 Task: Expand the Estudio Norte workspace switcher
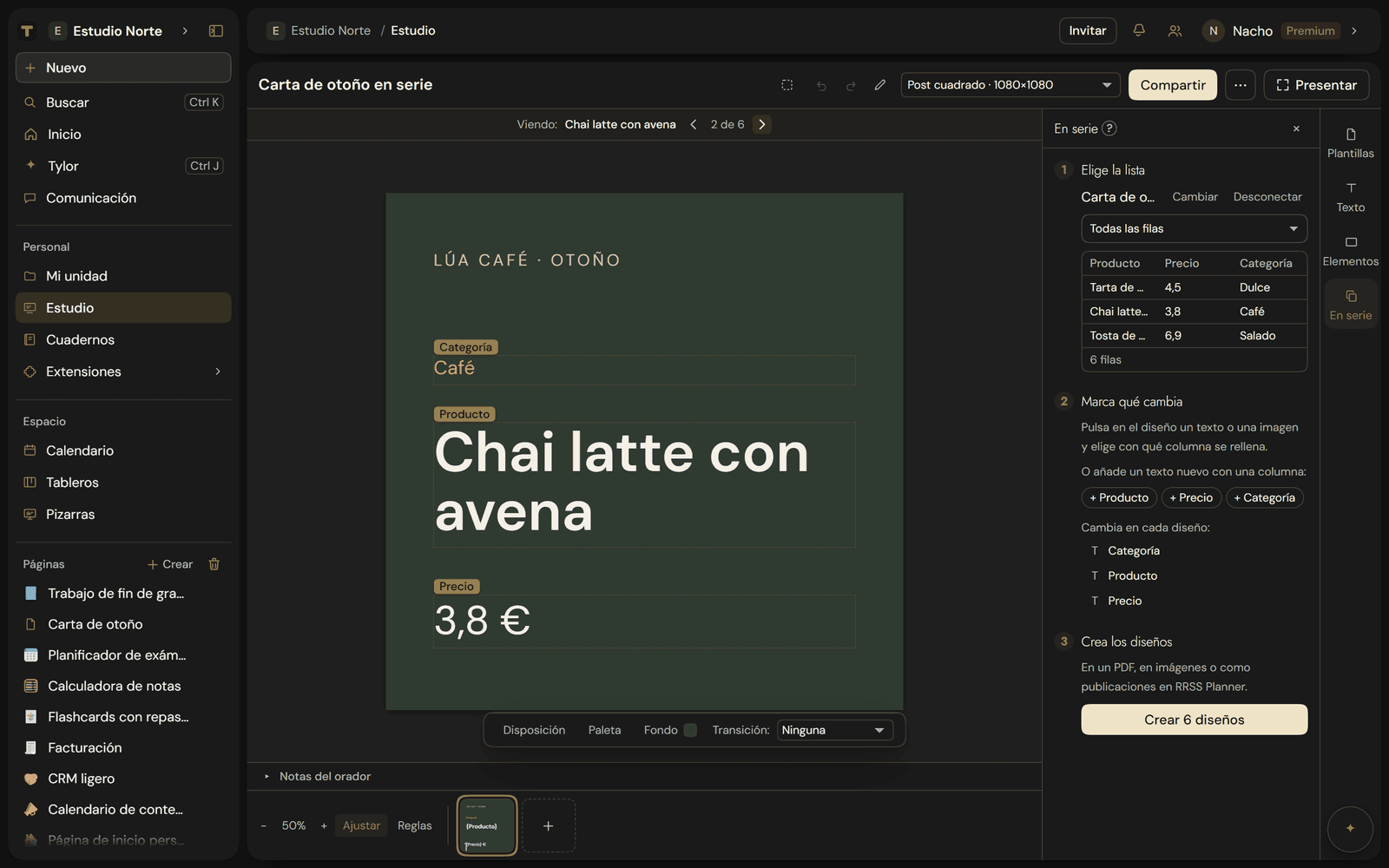point(185,31)
